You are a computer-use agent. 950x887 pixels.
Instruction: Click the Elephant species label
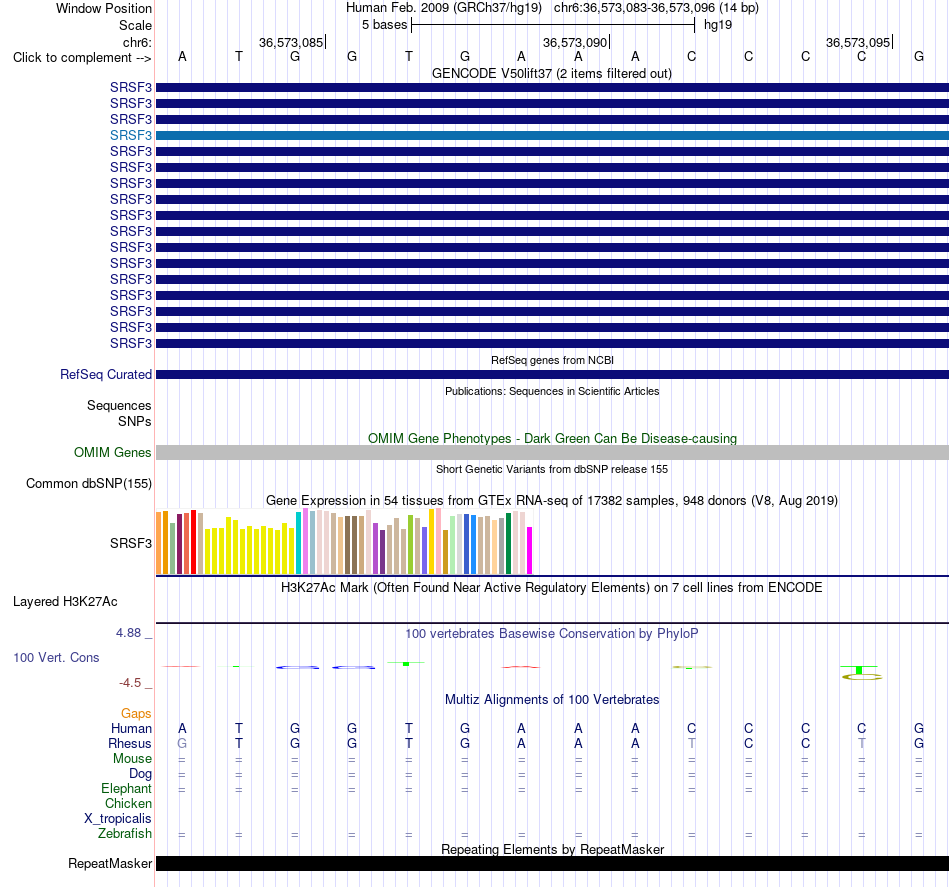126,788
